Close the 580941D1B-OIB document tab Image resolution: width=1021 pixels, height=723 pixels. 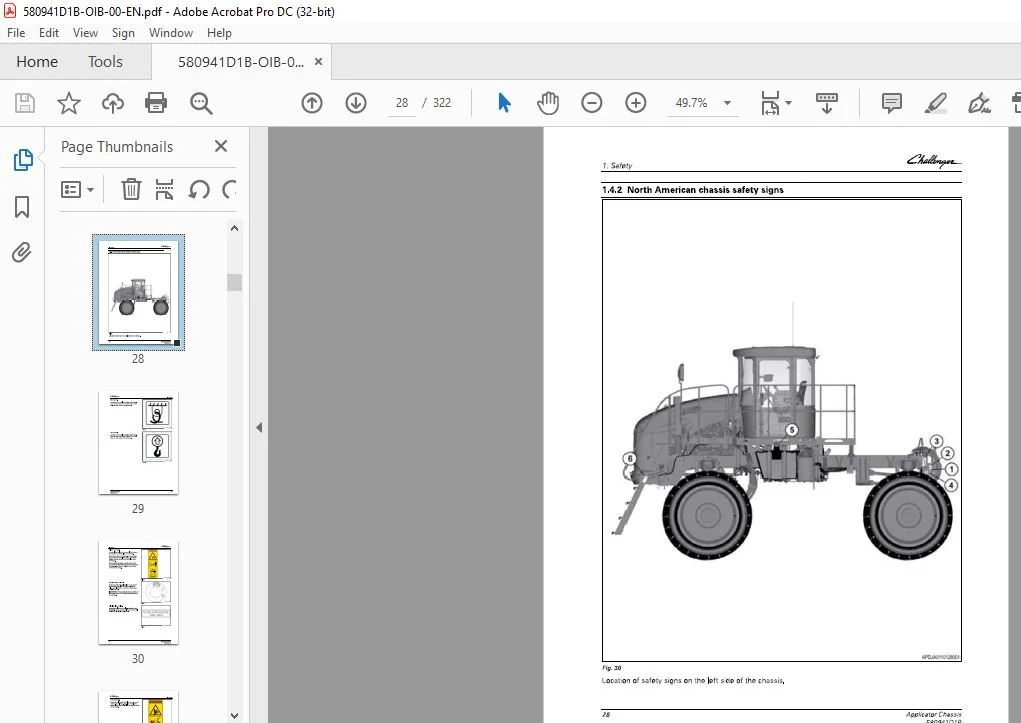[x=318, y=62]
